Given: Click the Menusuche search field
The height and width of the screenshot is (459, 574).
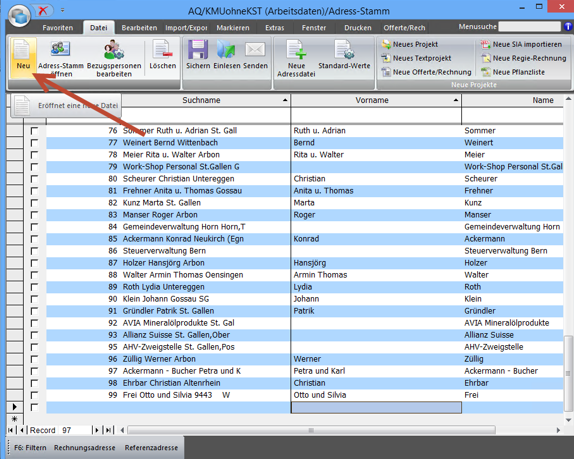Looking at the screenshot, I should (x=529, y=26).
